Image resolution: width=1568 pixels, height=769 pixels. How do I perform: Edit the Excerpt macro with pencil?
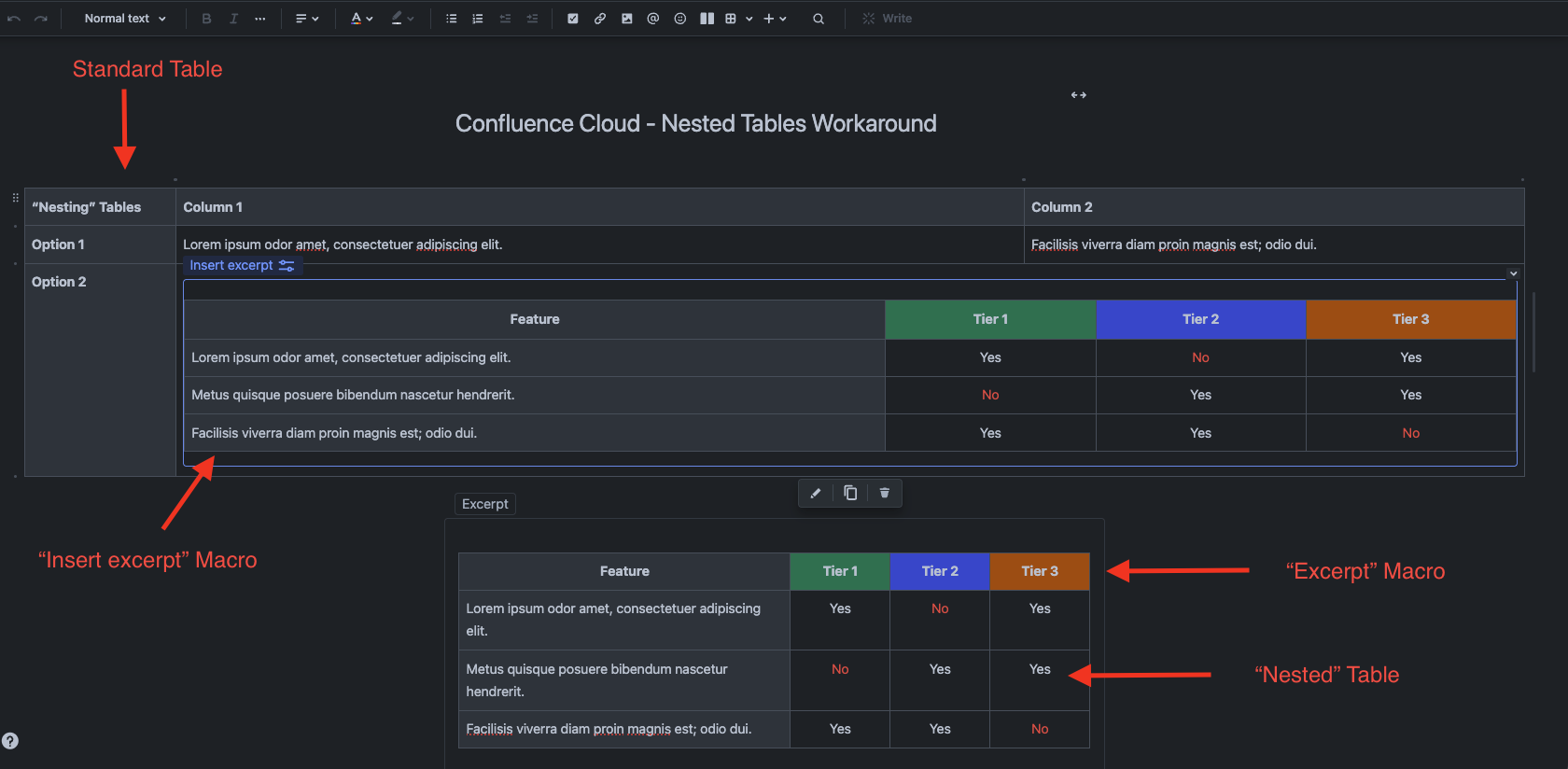[816, 493]
